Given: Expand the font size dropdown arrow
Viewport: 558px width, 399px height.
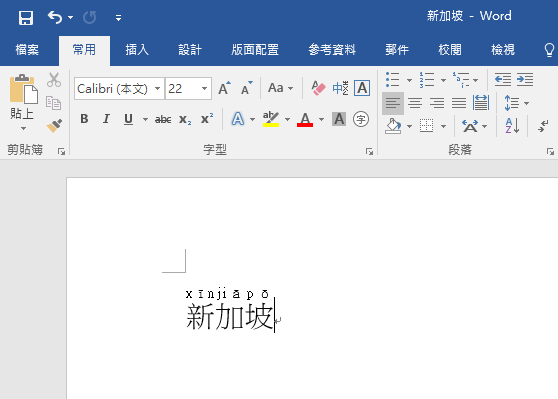Looking at the screenshot, I should [x=204, y=88].
